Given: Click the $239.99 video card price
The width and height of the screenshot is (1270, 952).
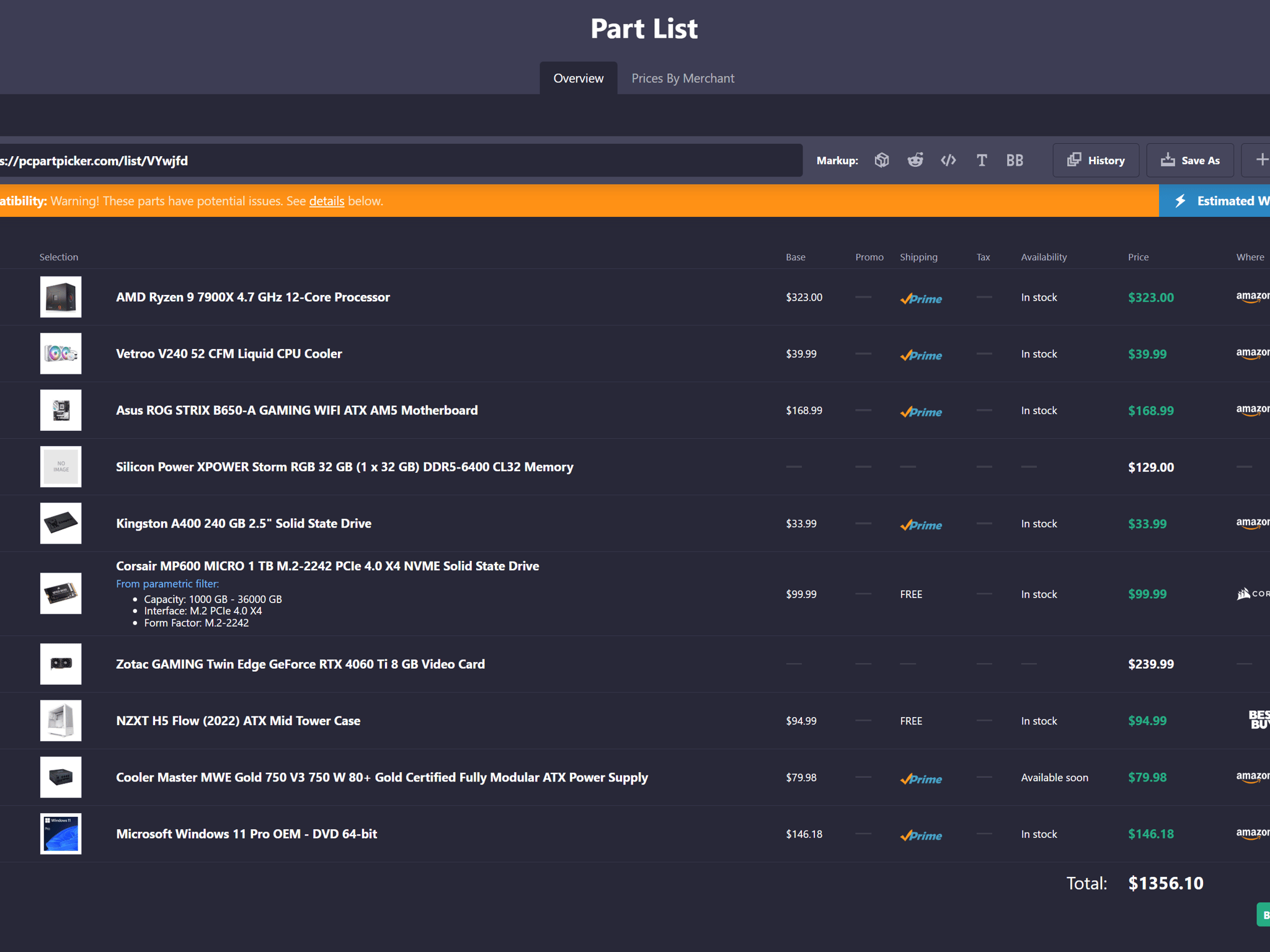Looking at the screenshot, I should point(1151,664).
